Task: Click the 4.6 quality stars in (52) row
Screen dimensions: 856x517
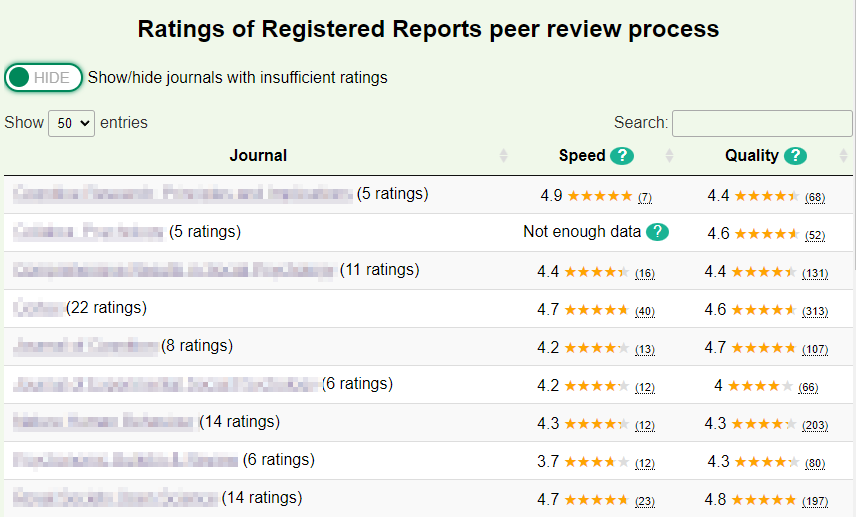Action: pyautogui.click(x=767, y=234)
